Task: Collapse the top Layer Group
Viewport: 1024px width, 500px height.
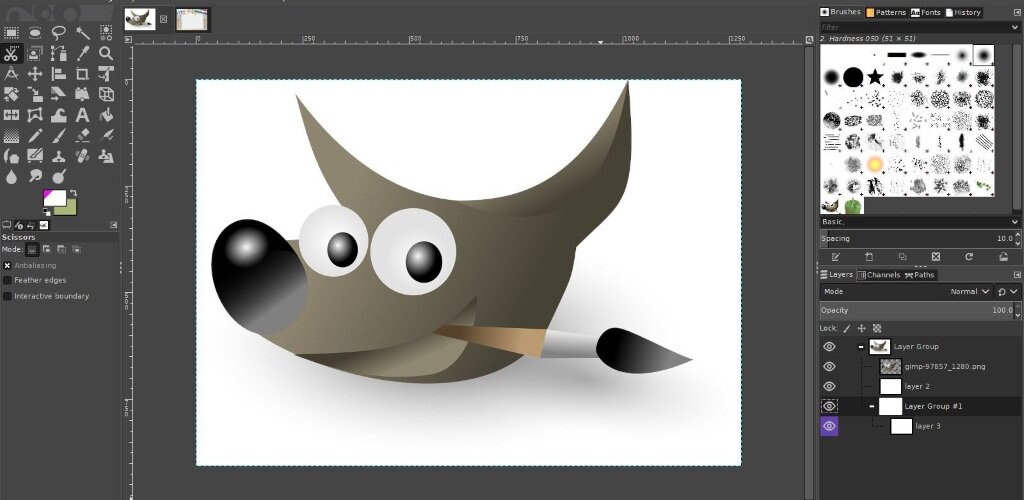Action: click(861, 347)
